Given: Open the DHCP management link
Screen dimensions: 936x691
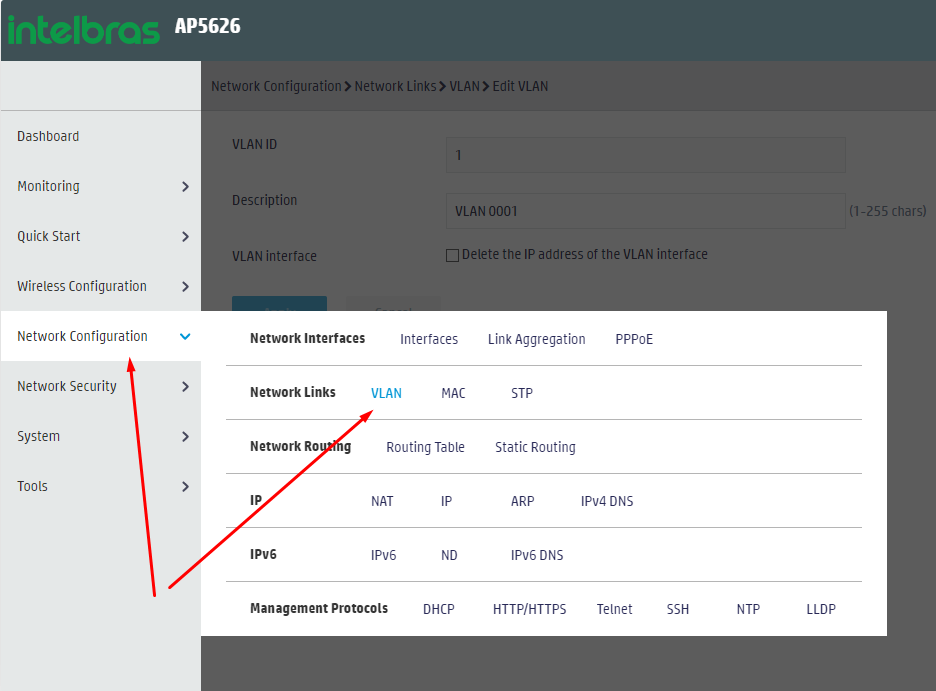Looking at the screenshot, I should [x=439, y=609].
